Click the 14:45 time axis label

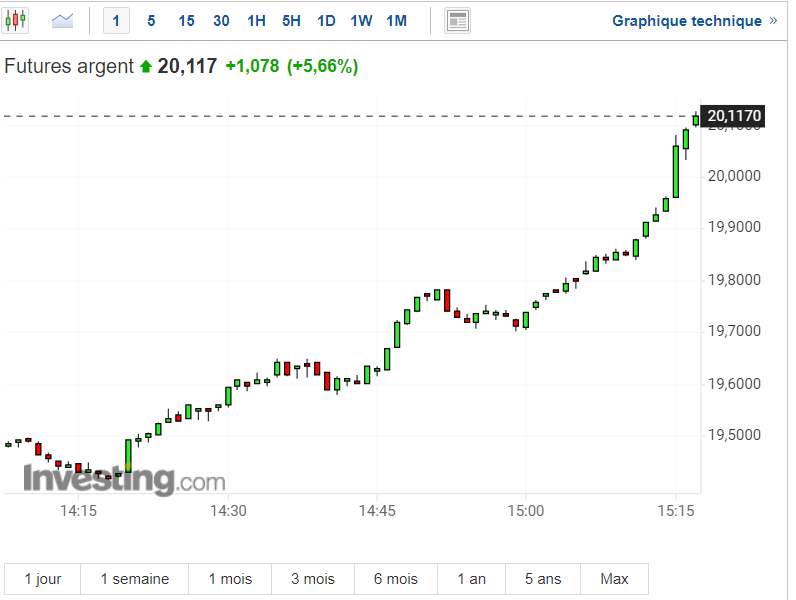click(x=377, y=510)
